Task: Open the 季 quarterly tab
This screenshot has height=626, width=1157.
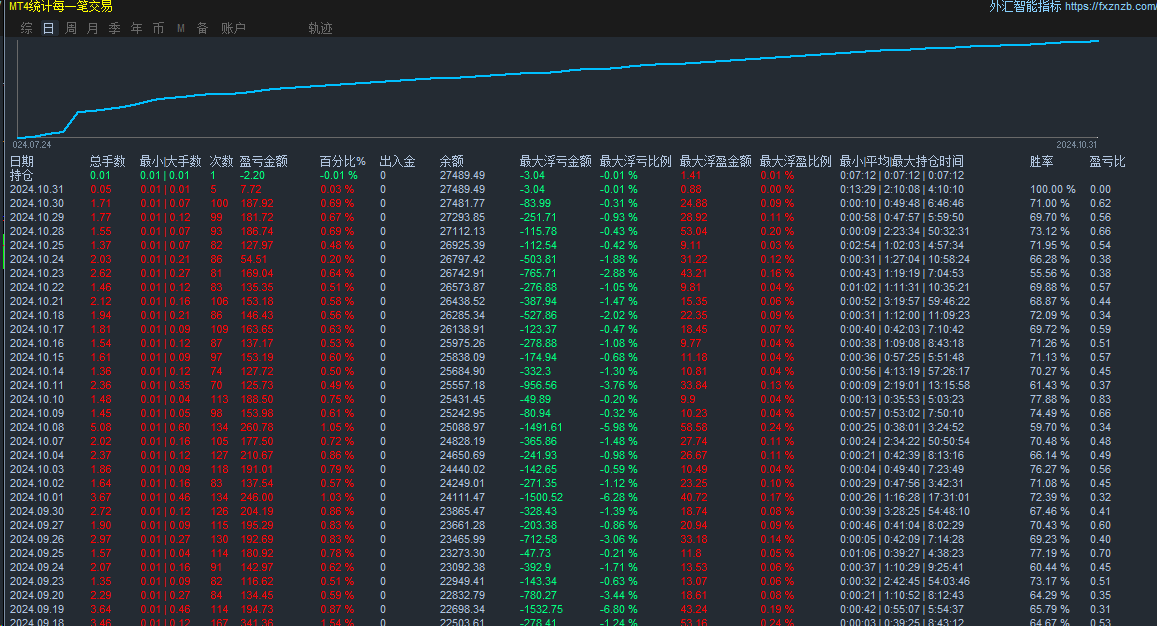Action: click(x=114, y=28)
